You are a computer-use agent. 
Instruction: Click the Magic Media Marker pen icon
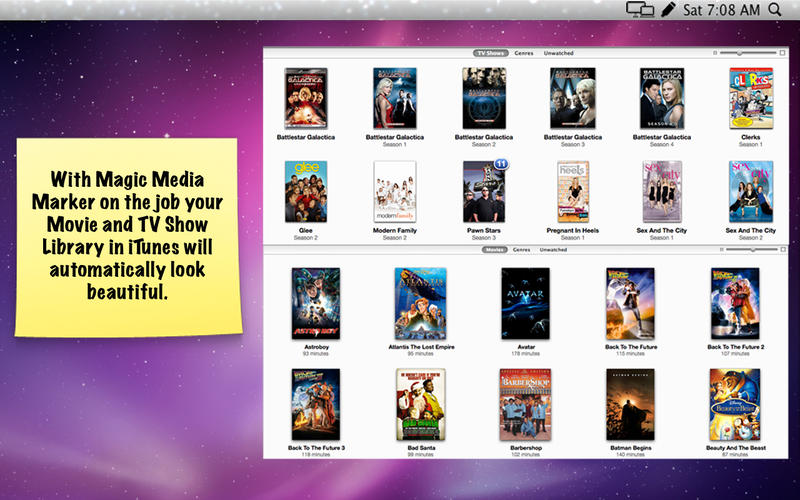click(x=668, y=10)
